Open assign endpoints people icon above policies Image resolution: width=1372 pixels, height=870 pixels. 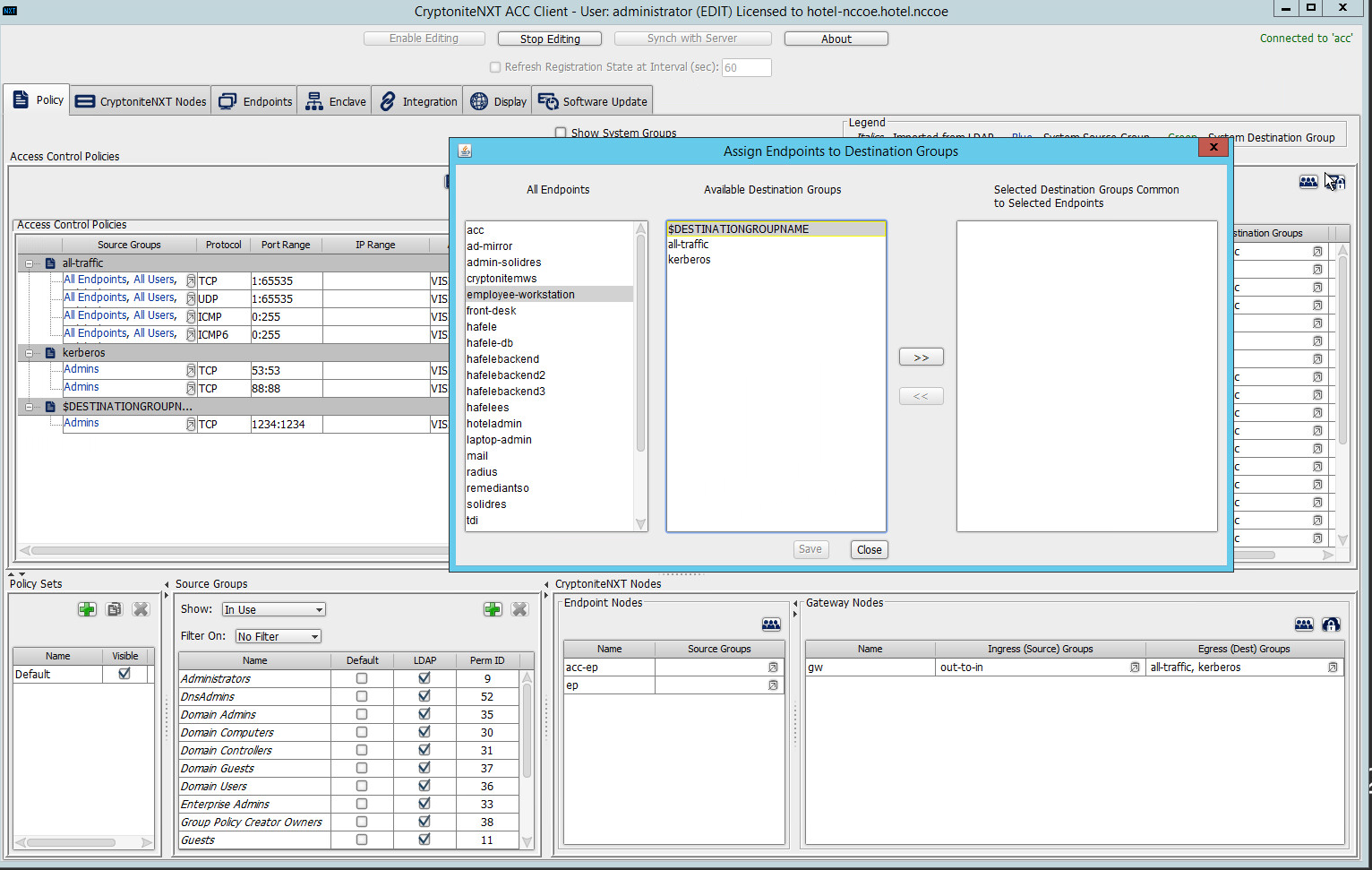pyautogui.click(x=1308, y=182)
